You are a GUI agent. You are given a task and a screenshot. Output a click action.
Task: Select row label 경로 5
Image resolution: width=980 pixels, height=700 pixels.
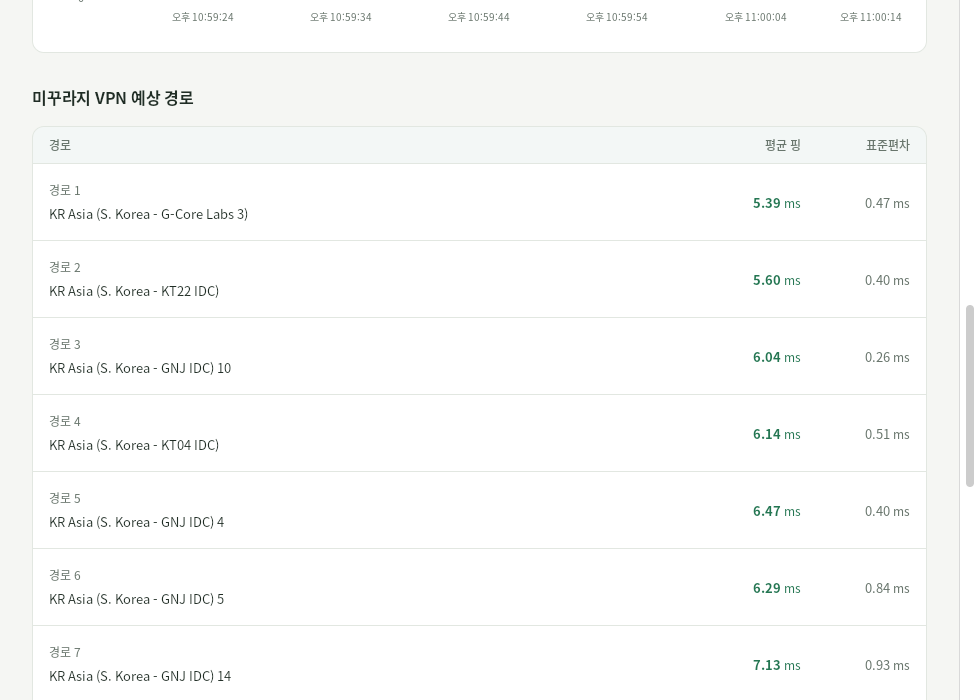pos(65,498)
